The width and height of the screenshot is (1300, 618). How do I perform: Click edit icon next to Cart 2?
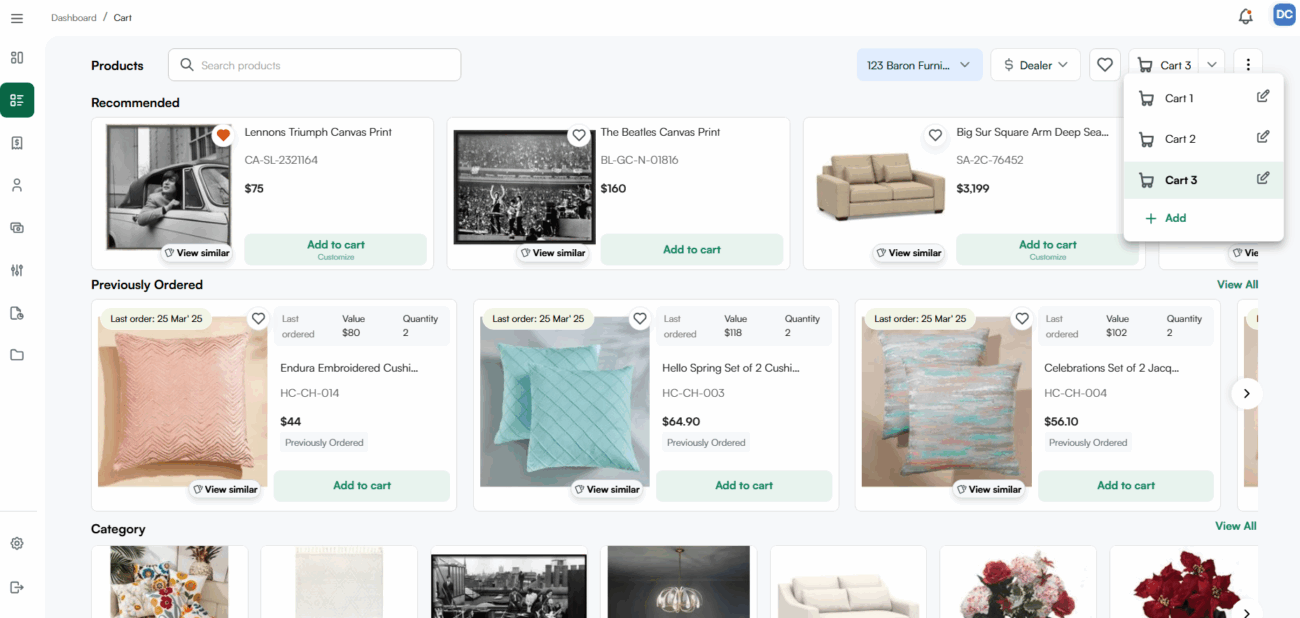(x=1262, y=138)
